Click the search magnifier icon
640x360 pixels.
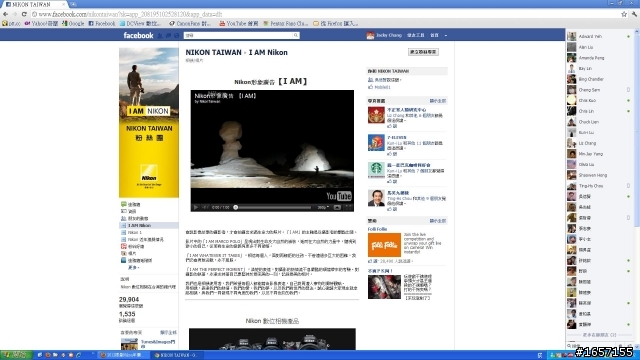(x=296, y=36)
